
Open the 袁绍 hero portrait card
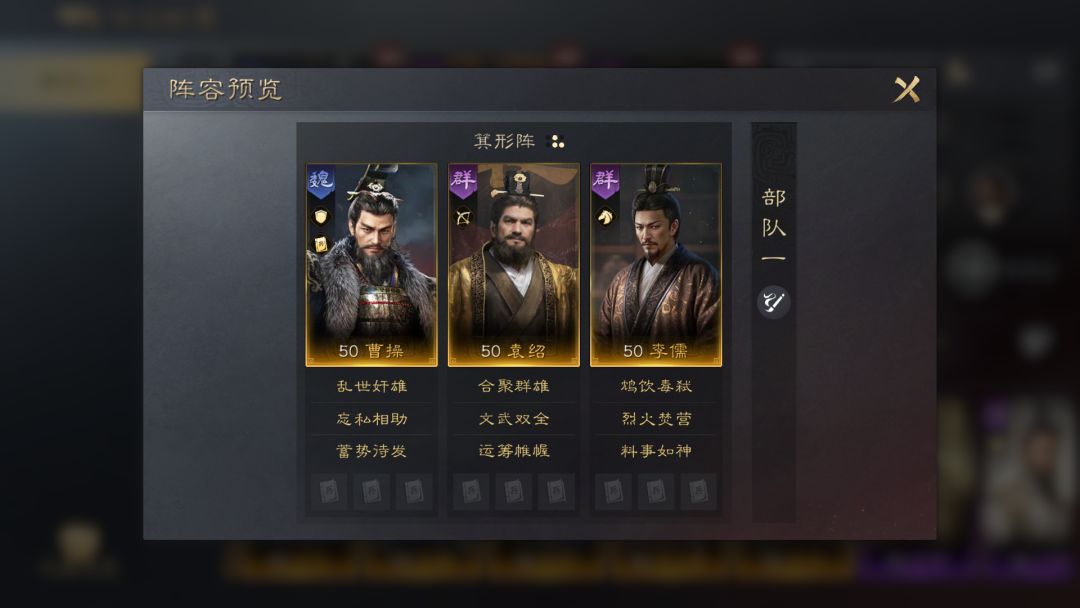point(514,265)
